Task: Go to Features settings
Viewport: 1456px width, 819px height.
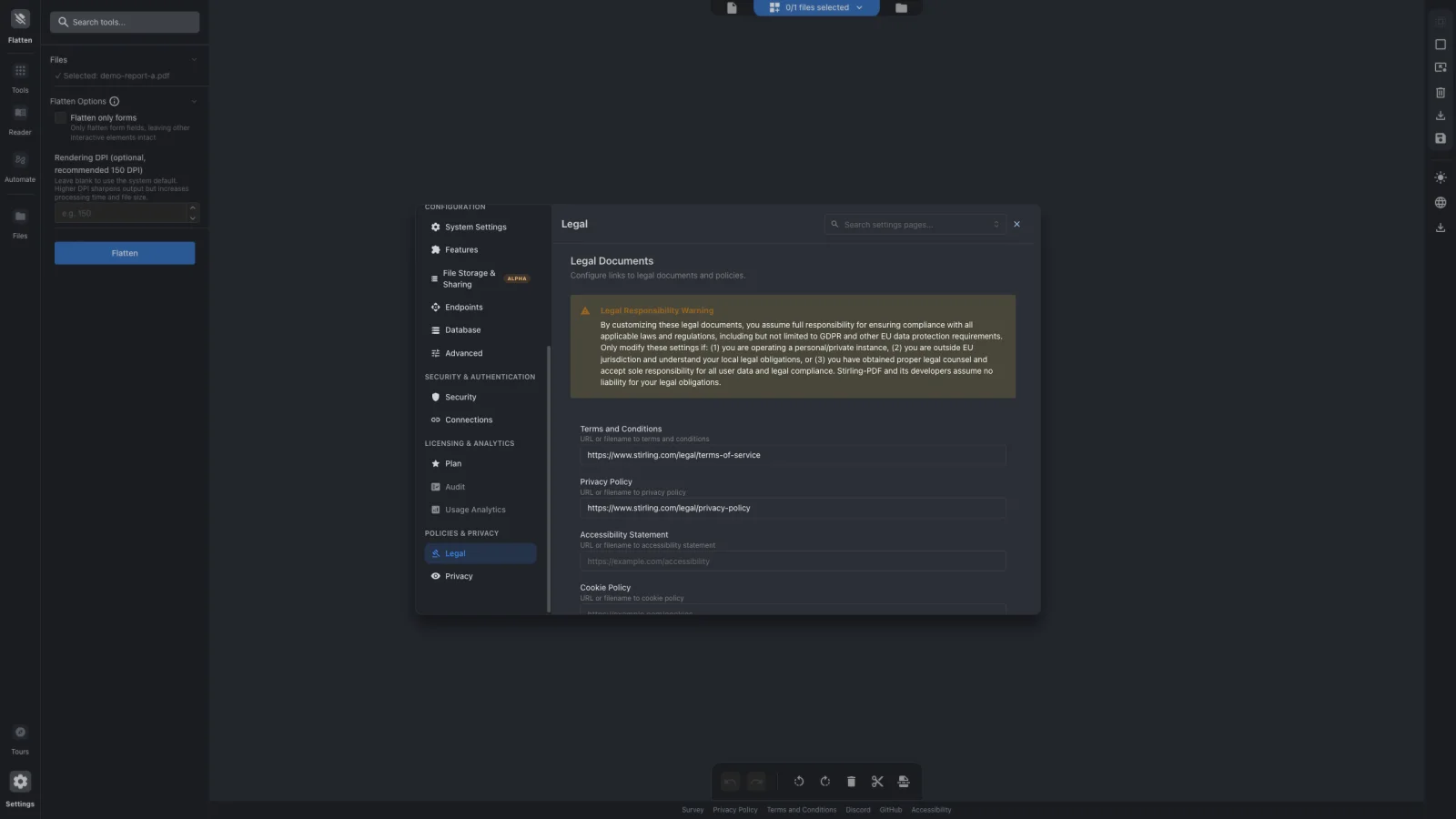Action: (480, 250)
